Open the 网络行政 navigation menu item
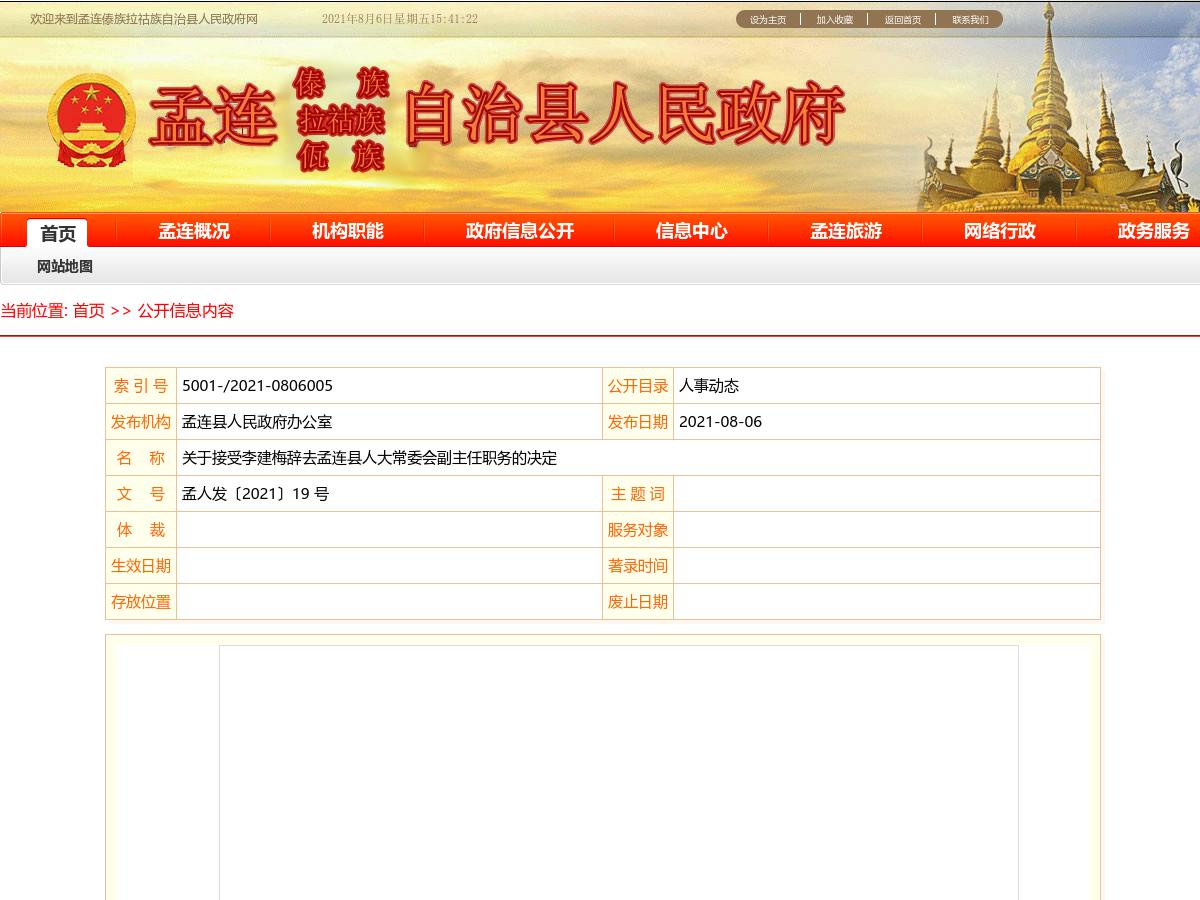Screen dimensions: 1200x900 [x=999, y=231]
